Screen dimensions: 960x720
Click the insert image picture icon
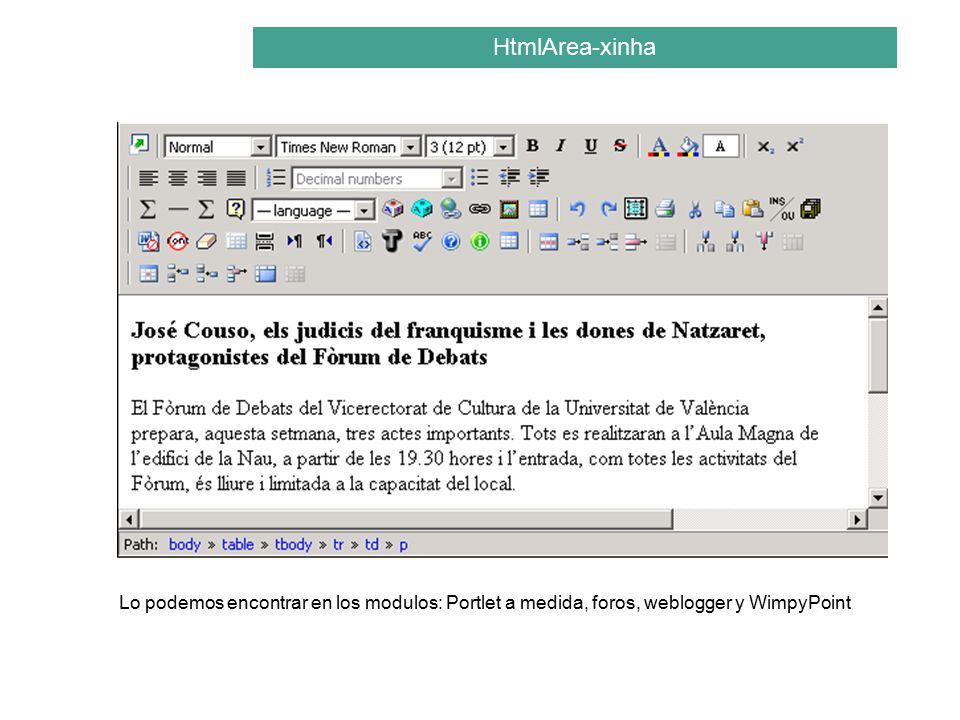[509, 209]
